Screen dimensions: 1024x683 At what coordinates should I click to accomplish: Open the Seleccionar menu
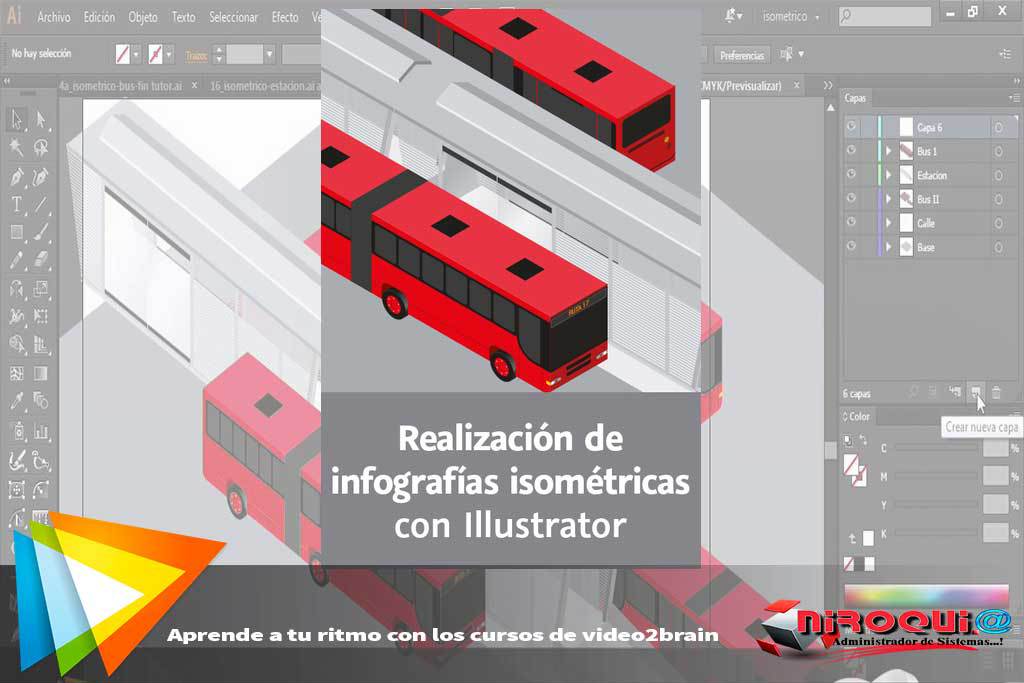pyautogui.click(x=233, y=18)
